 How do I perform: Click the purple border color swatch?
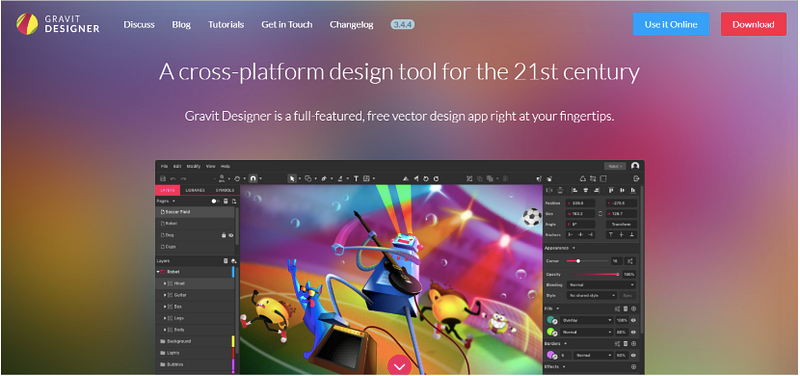[x=551, y=355]
